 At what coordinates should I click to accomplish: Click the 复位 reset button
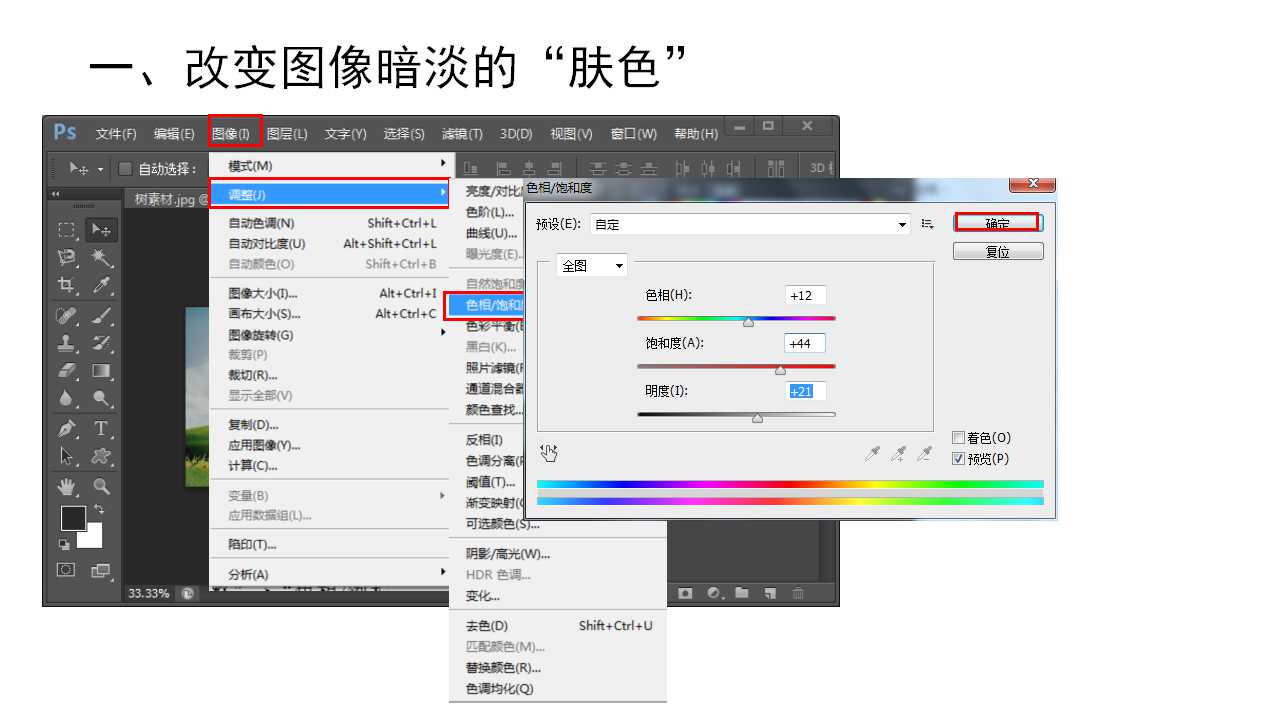(998, 252)
